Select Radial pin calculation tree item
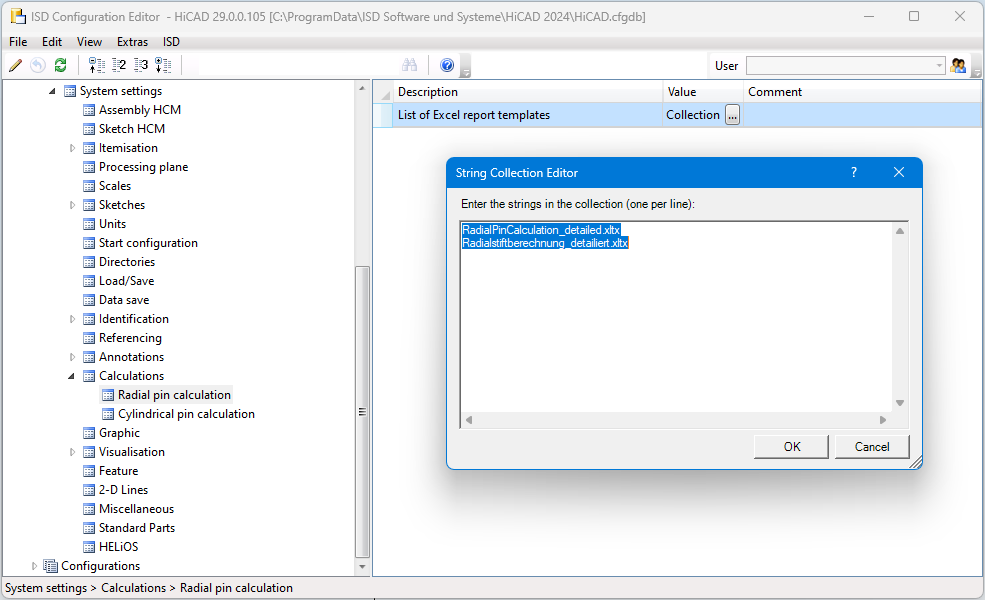 (174, 395)
